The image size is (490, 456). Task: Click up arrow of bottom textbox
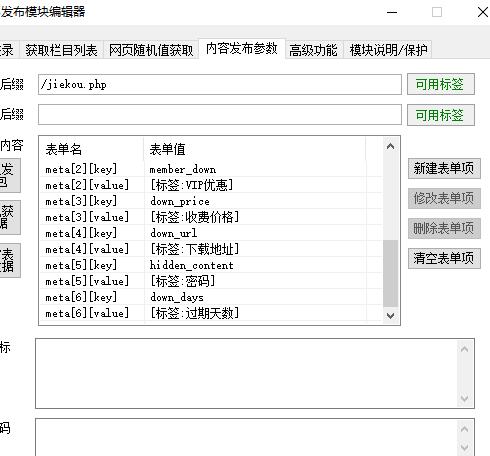464,429
